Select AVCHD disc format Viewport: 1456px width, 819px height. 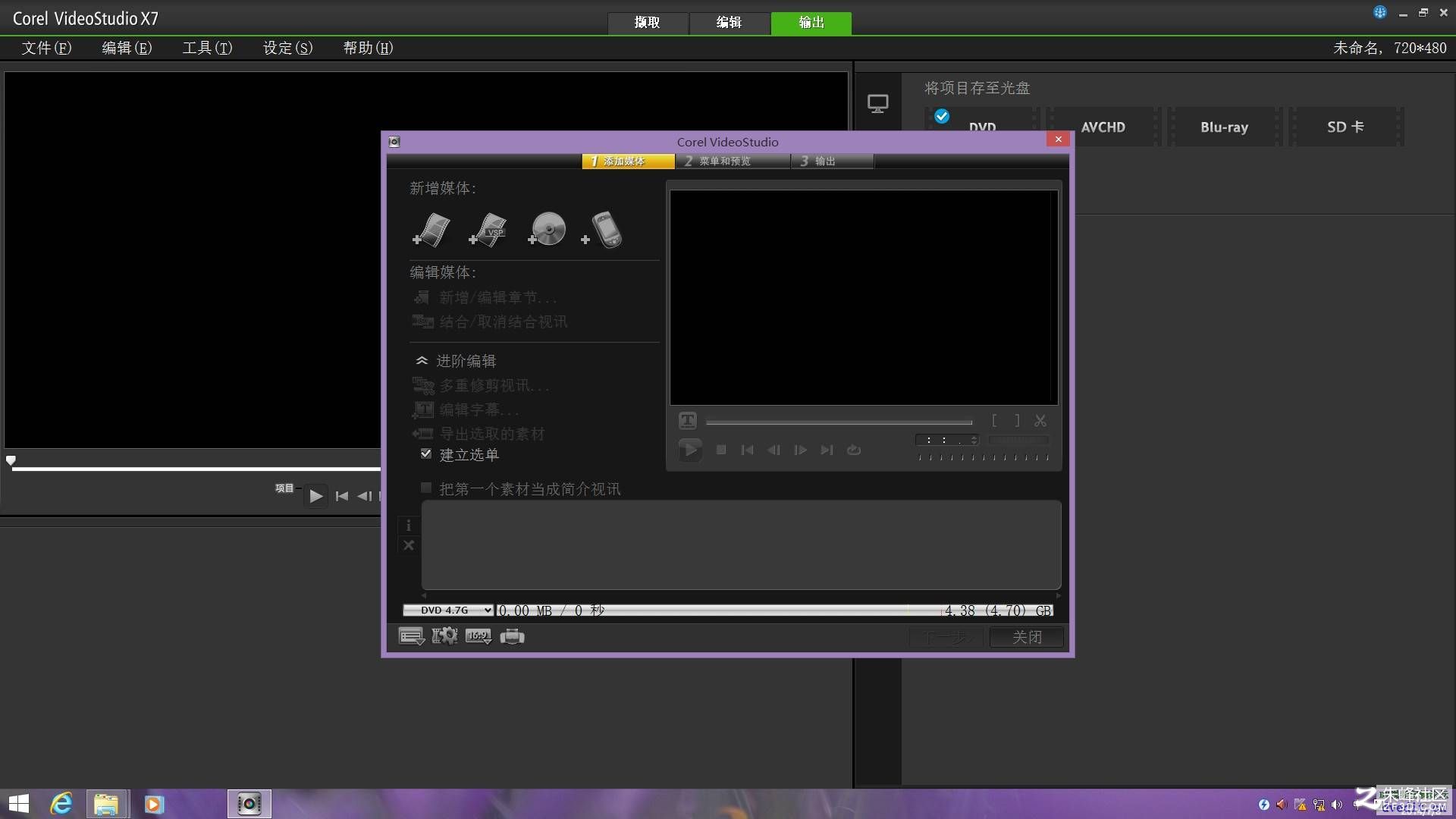coord(1103,127)
